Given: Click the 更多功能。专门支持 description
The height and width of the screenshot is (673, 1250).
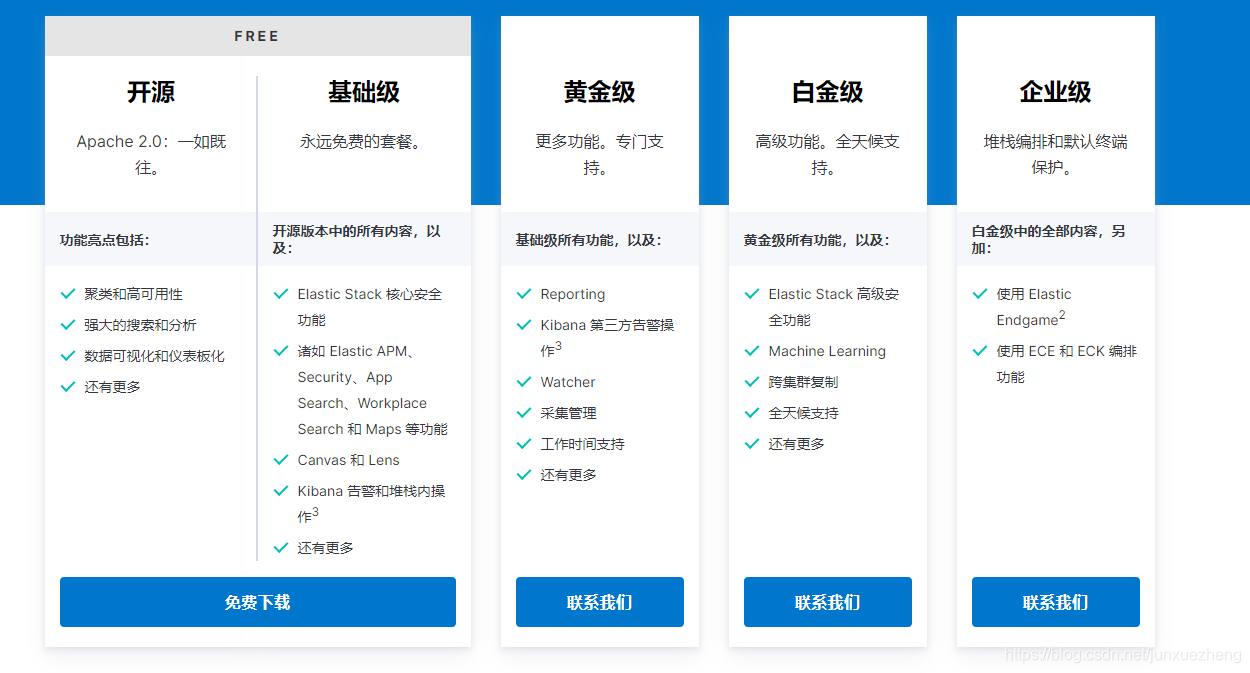Looking at the screenshot, I should pos(600,155).
